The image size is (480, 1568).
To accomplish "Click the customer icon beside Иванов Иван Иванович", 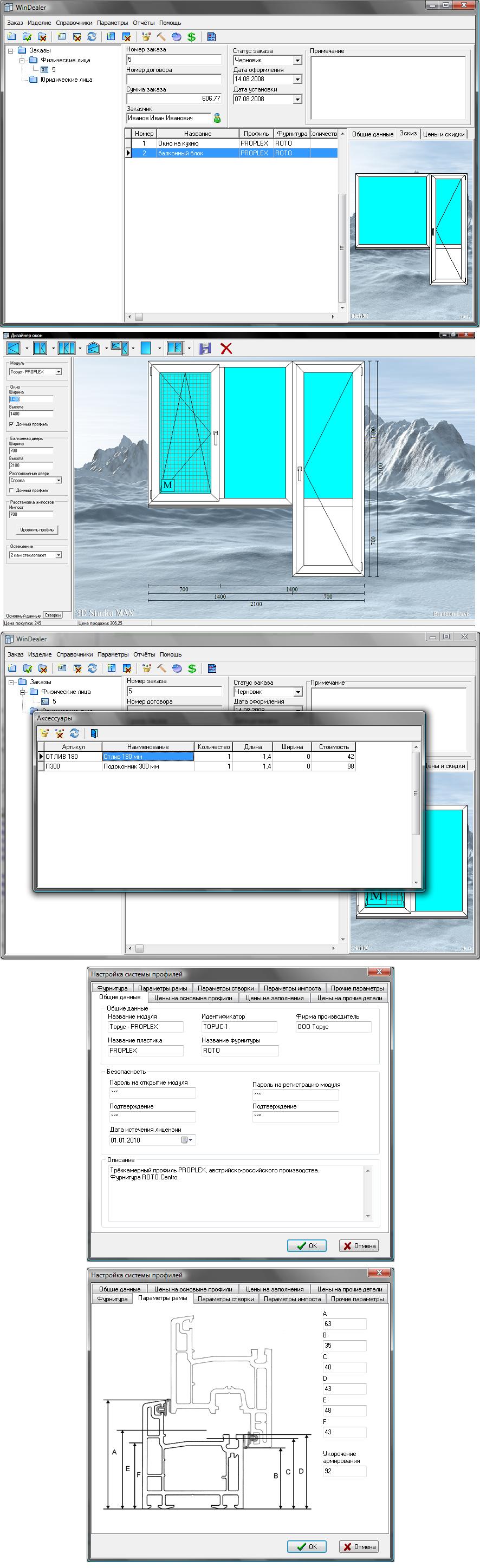I will (x=217, y=118).
